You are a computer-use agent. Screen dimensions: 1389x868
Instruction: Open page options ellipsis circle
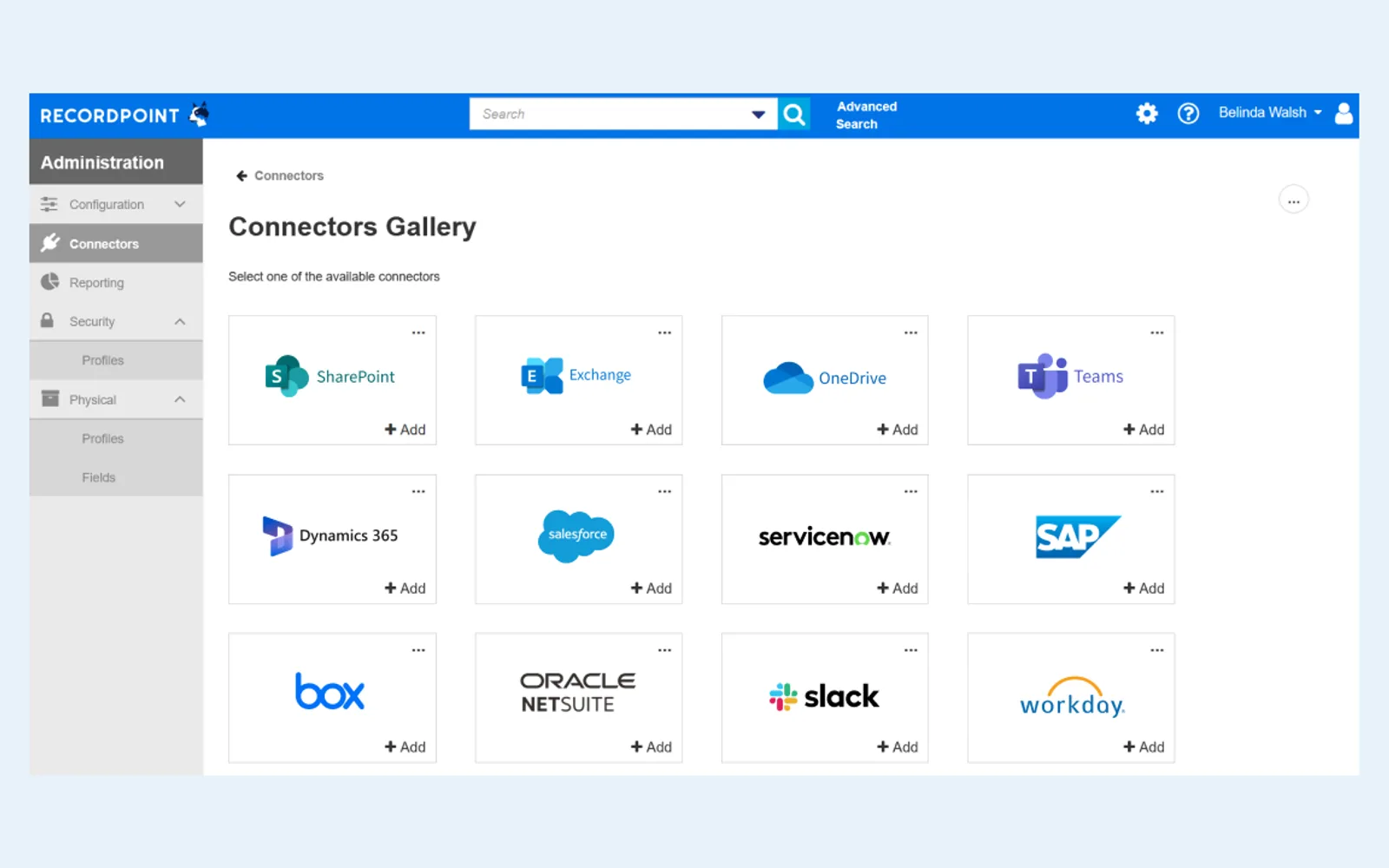click(x=1294, y=200)
